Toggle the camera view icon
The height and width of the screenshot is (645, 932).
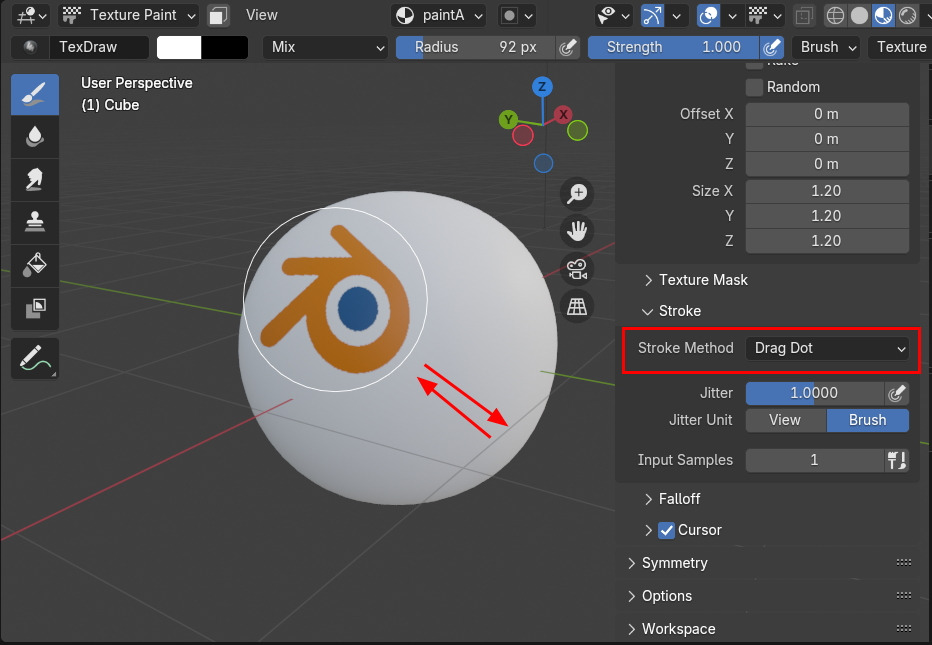(x=577, y=269)
